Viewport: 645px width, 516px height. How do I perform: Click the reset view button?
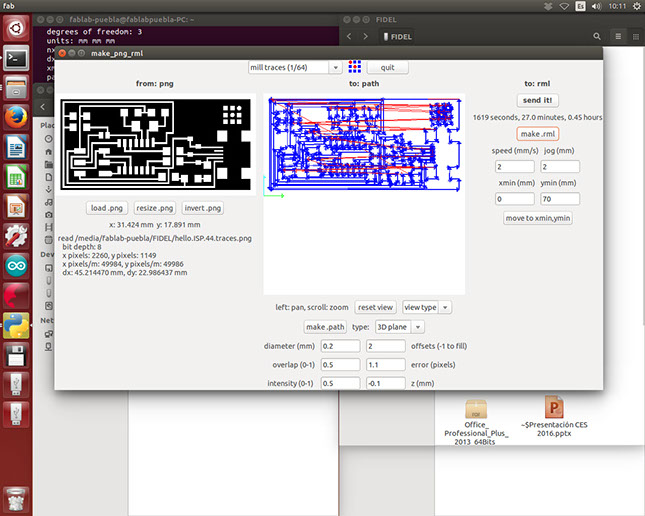point(376,307)
